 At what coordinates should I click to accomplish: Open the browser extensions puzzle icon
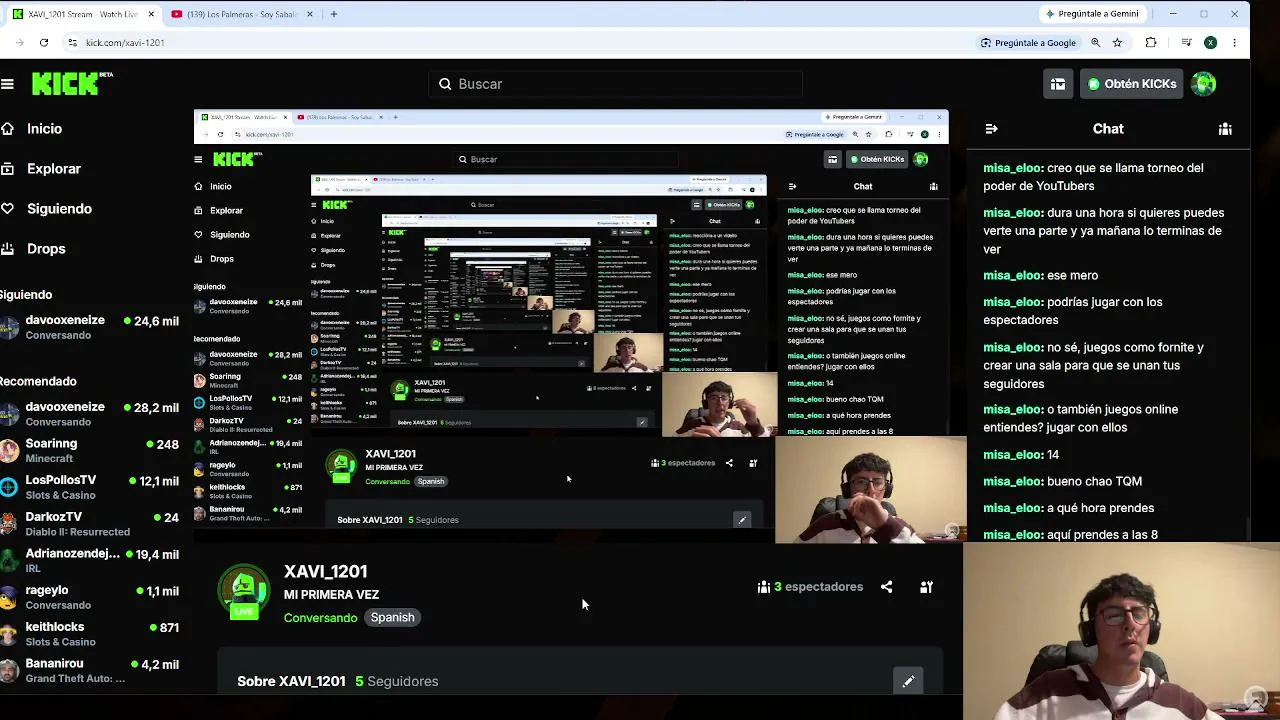pos(1151,43)
